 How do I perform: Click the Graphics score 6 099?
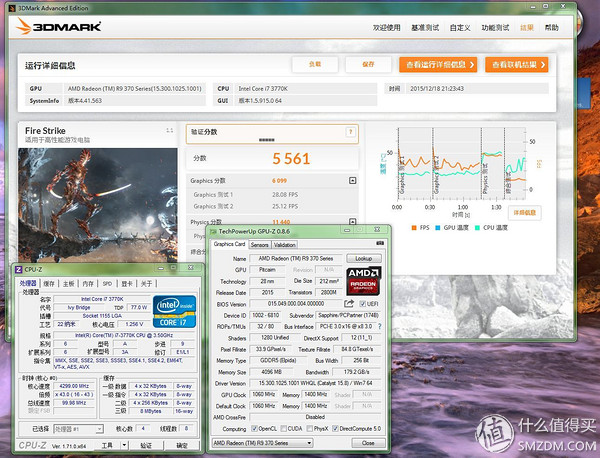point(279,181)
